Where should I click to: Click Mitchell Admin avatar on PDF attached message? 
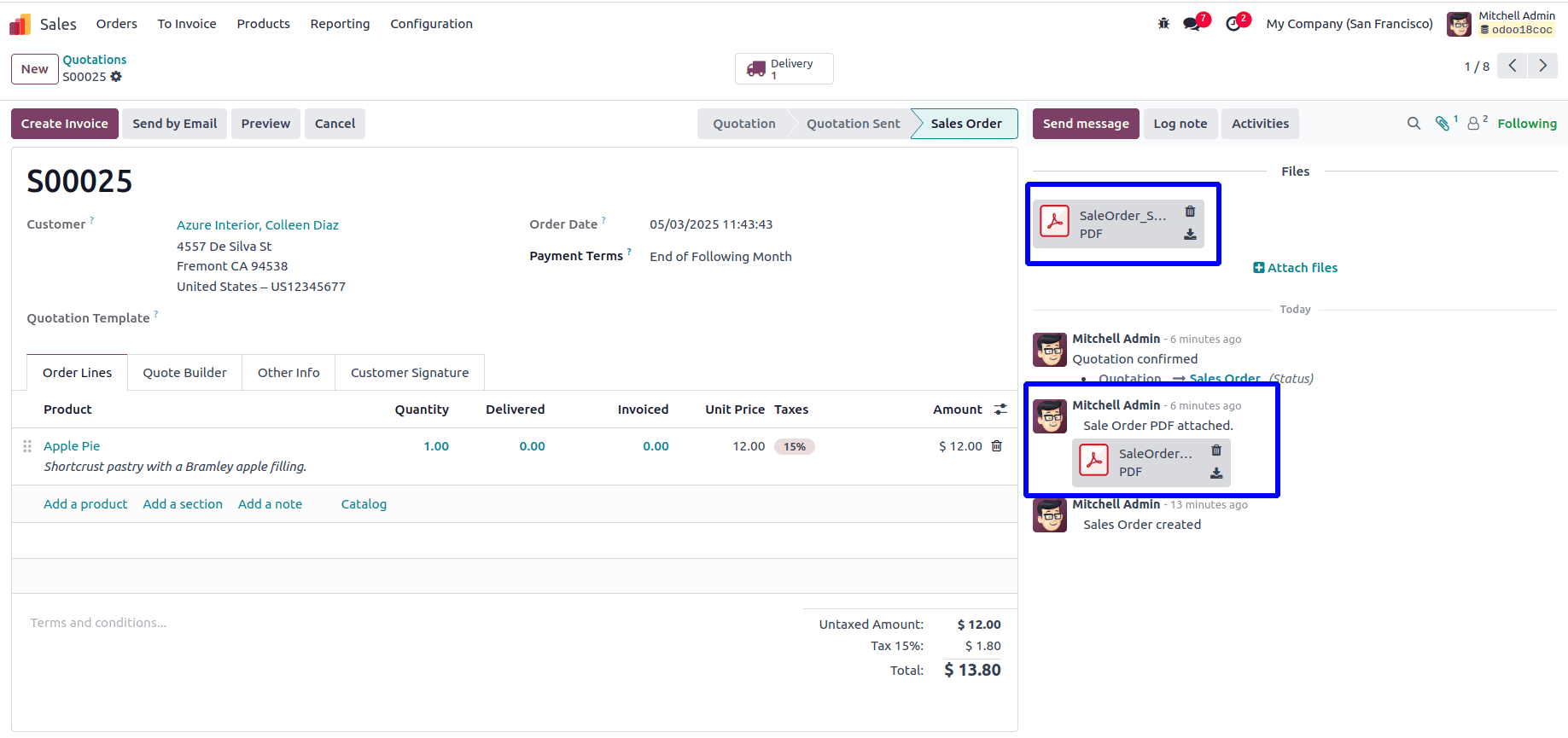[x=1050, y=416]
